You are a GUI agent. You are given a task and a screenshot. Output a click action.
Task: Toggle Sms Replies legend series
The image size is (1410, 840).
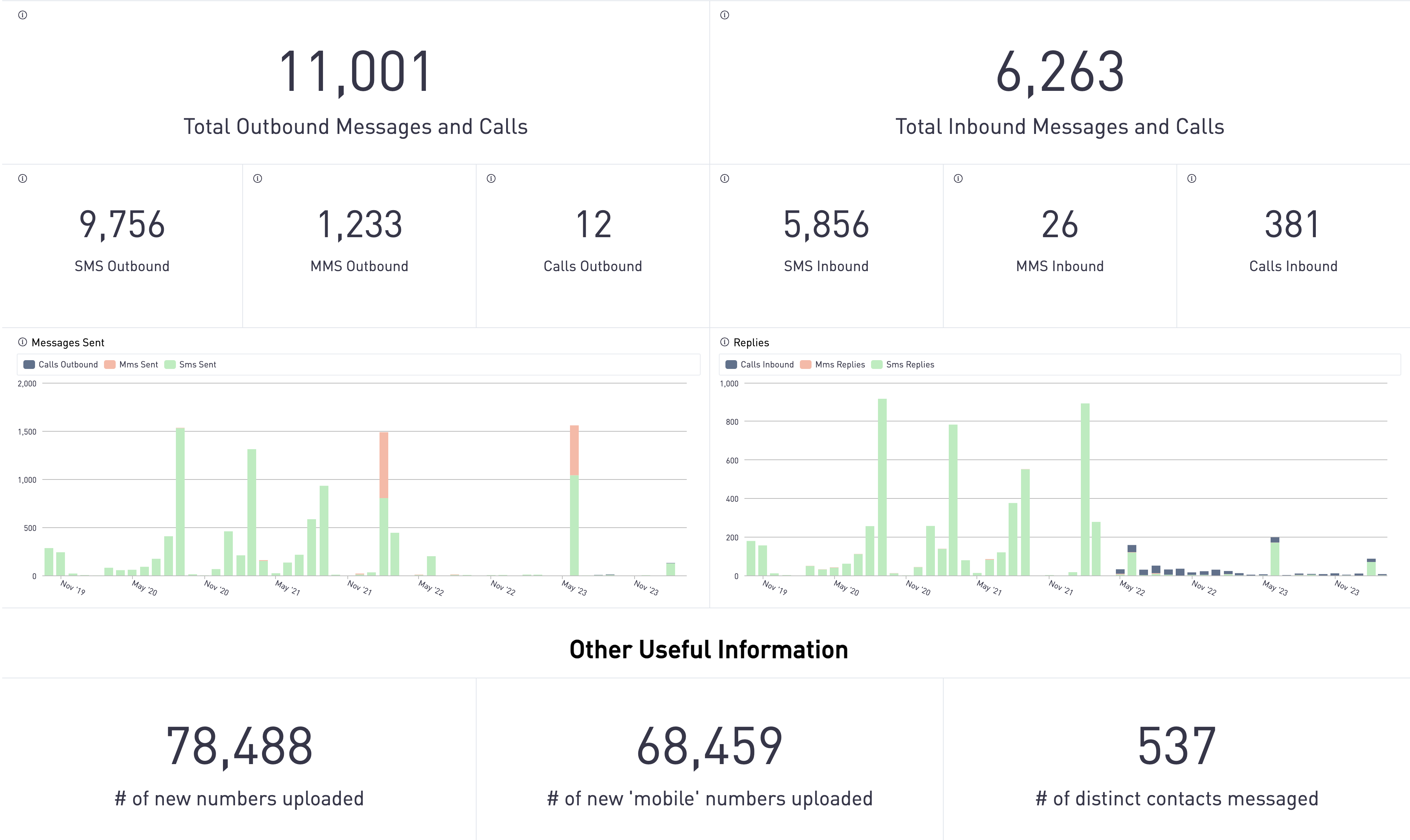tap(903, 365)
